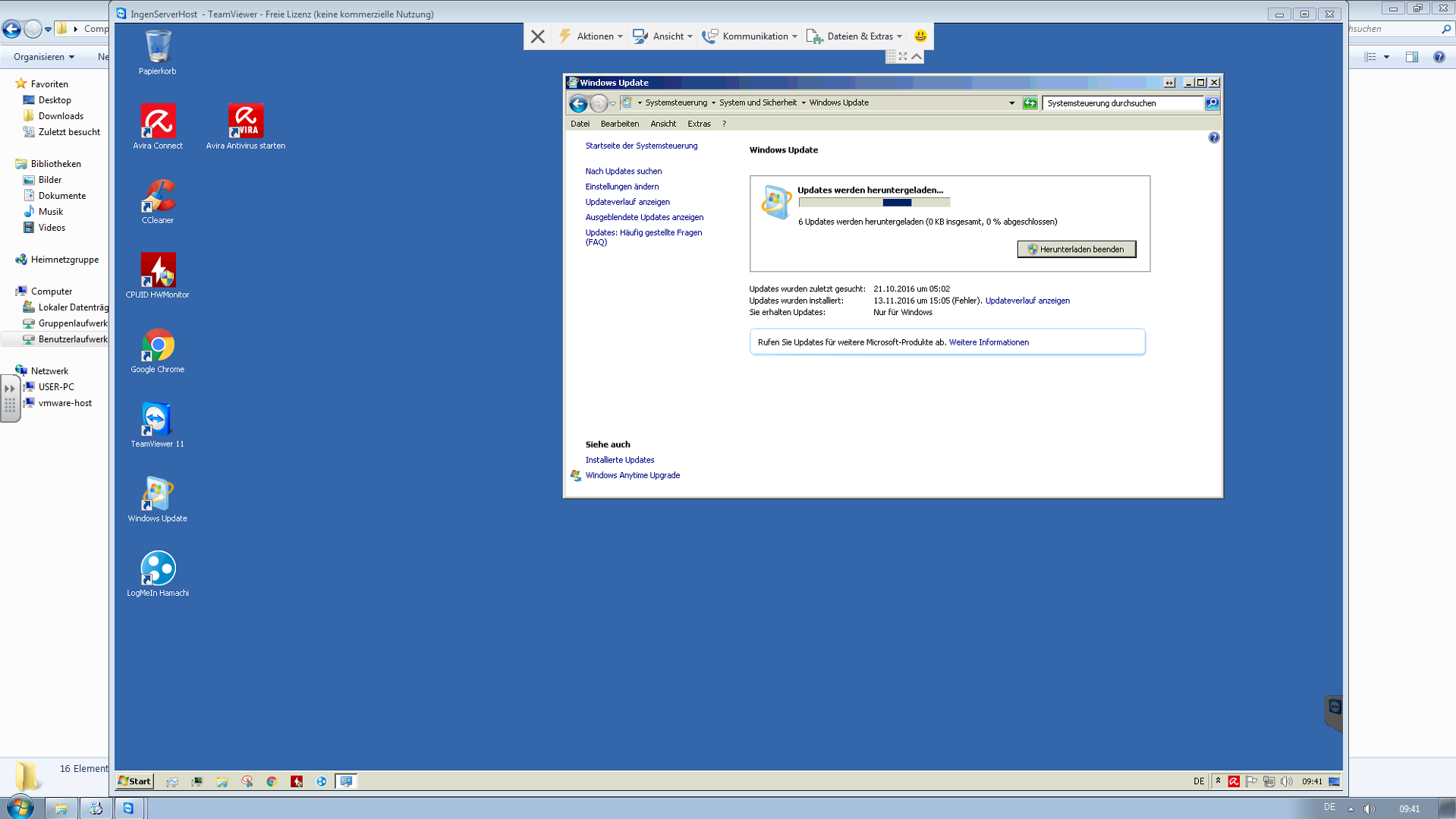
Task: Refresh the Windows Update address bar
Action: tap(1030, 103)
